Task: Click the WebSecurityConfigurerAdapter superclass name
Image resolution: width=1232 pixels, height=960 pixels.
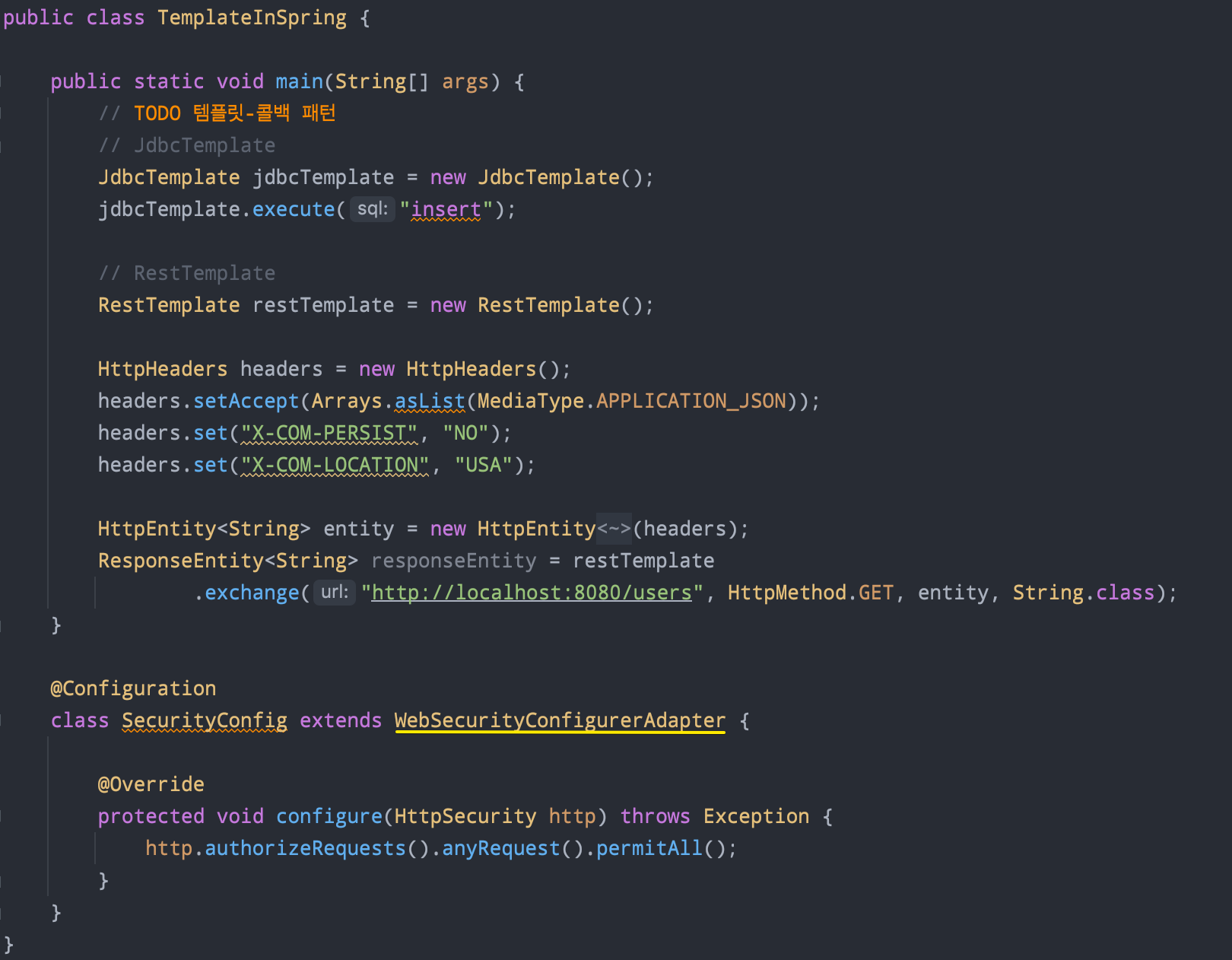Action: (560, 720)
